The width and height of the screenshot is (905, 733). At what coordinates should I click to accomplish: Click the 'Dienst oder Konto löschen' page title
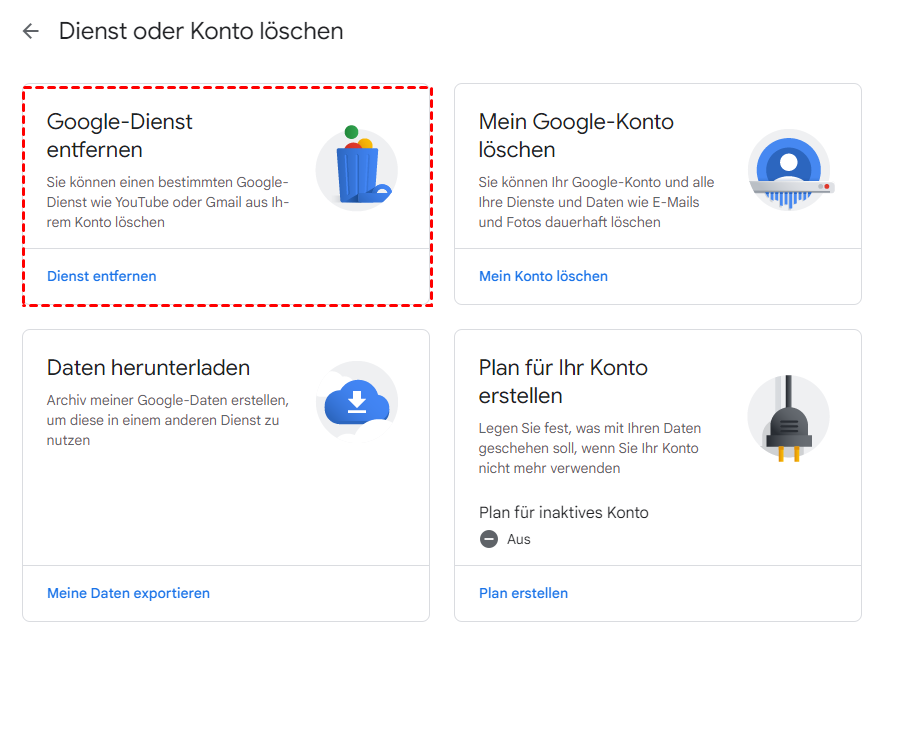coord(201,31)
